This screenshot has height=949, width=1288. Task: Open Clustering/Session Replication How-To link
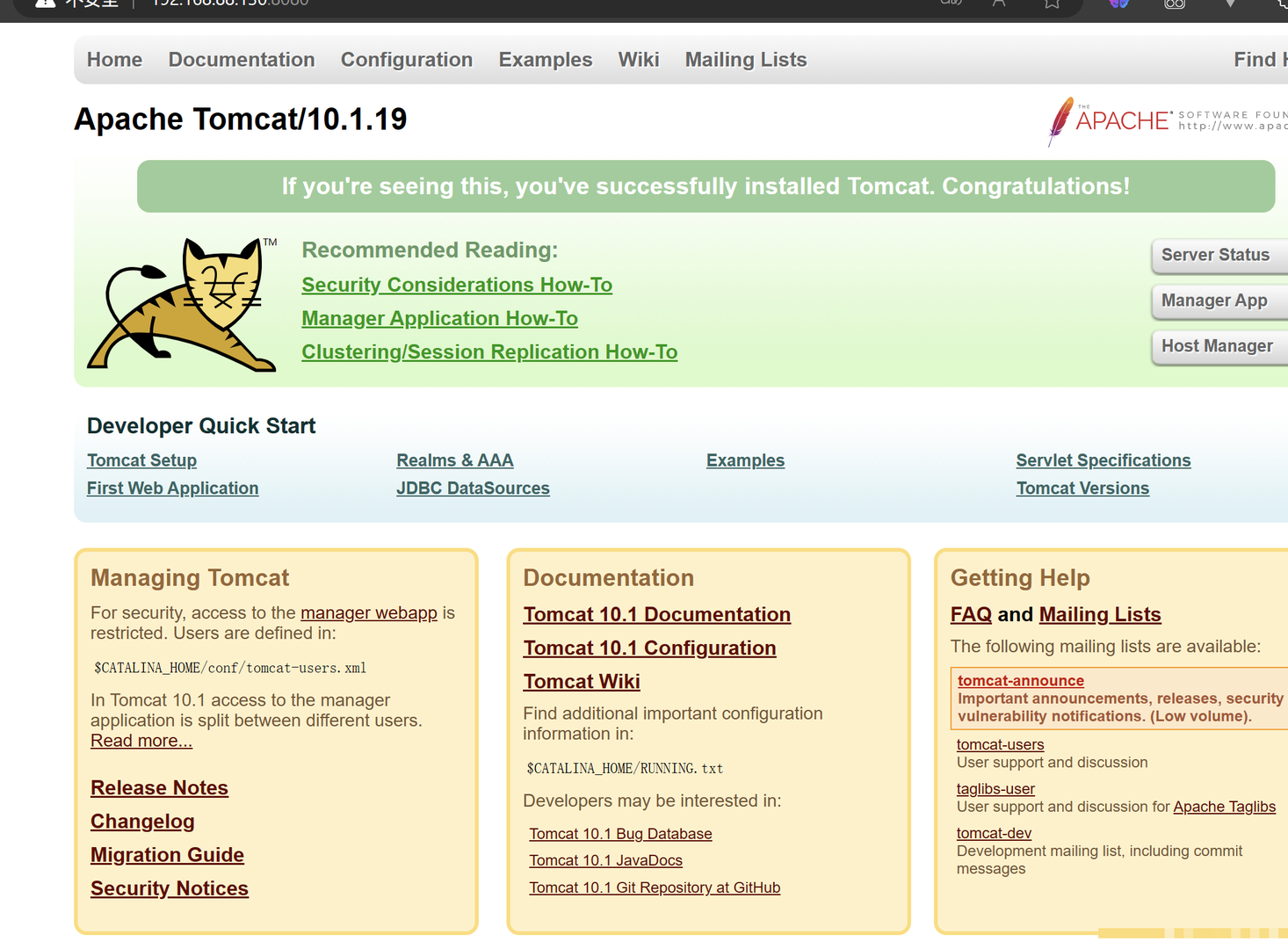click(x=489, y=351)
